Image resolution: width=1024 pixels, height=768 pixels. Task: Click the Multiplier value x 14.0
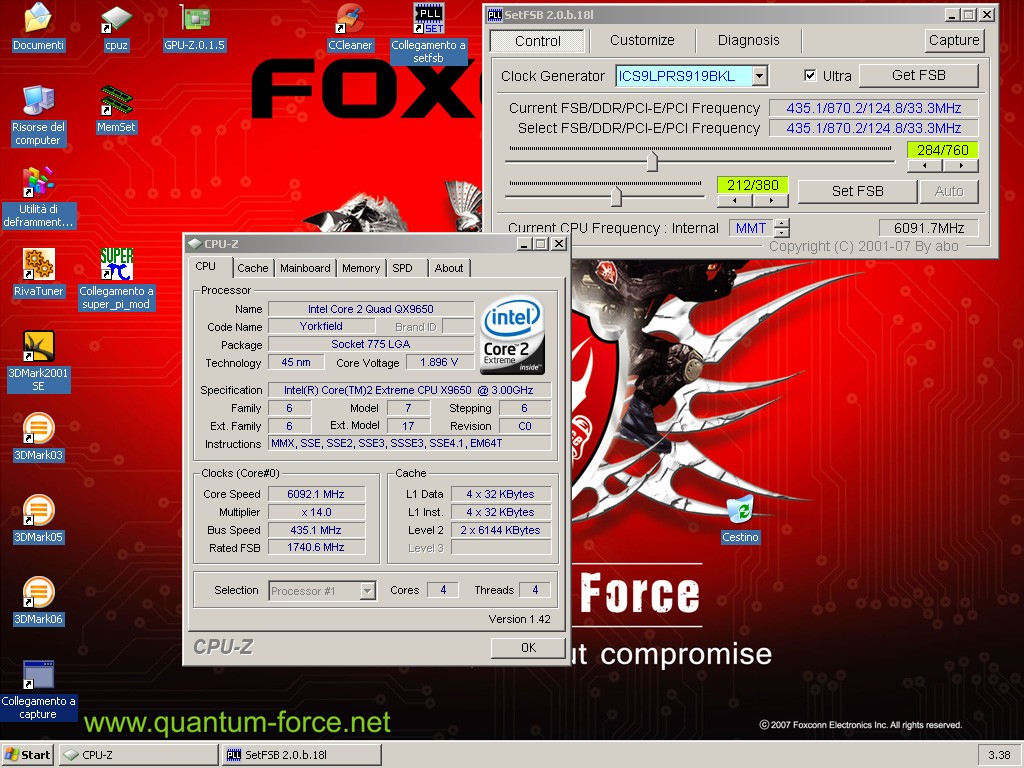coord(316,512)
